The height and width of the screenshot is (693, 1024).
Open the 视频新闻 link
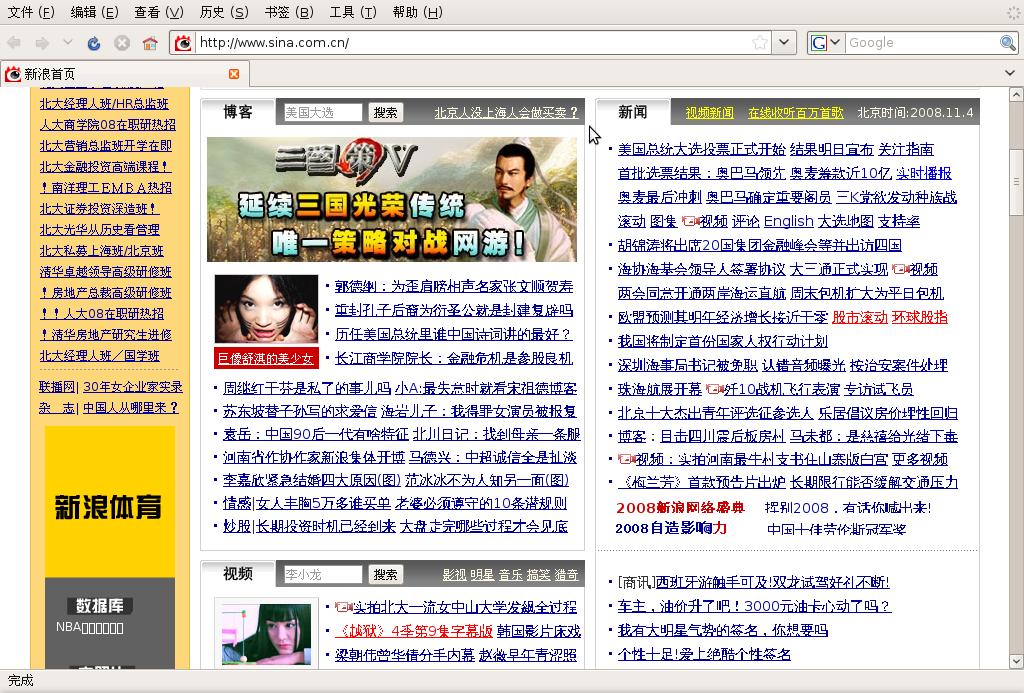click(709, 113)
